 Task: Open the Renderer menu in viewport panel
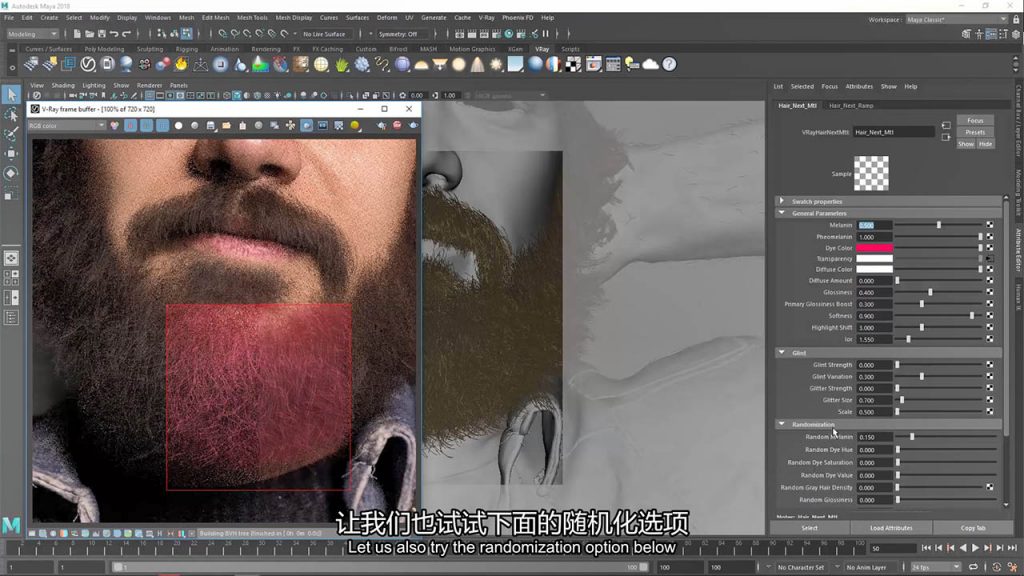pos(149,86)
